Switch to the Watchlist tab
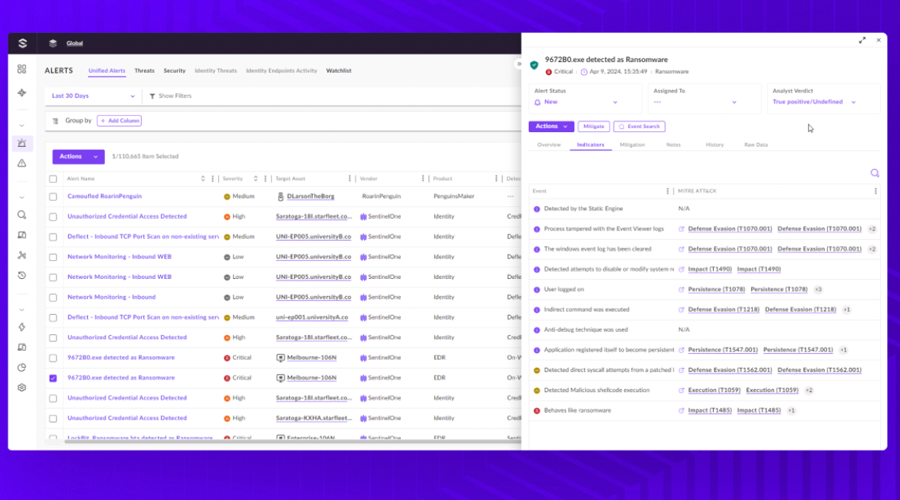Viewport: 900px width, 500px height. click(339, 71)
